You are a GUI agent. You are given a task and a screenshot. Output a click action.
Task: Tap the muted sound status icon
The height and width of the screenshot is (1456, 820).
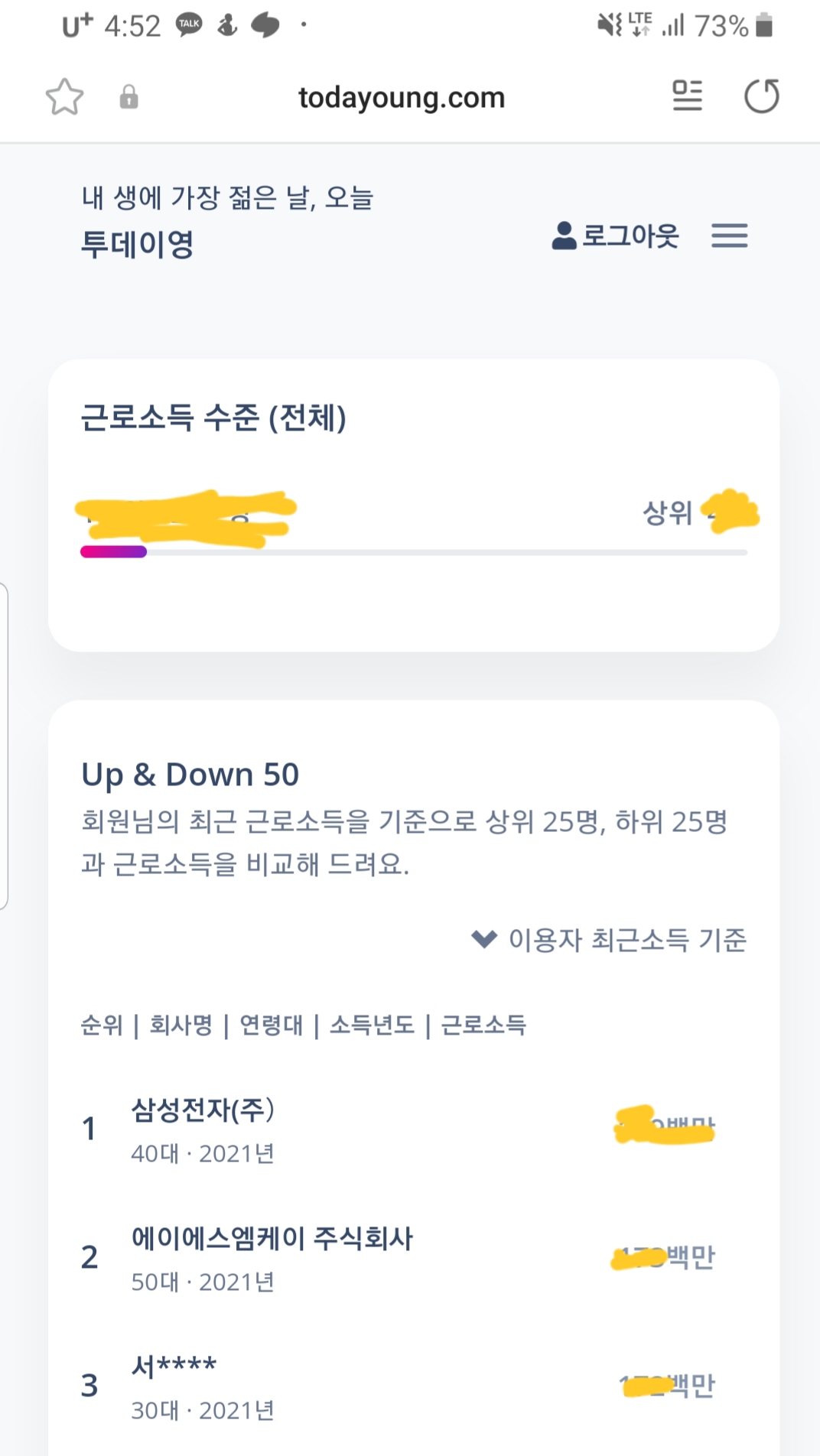pos(610,25)
